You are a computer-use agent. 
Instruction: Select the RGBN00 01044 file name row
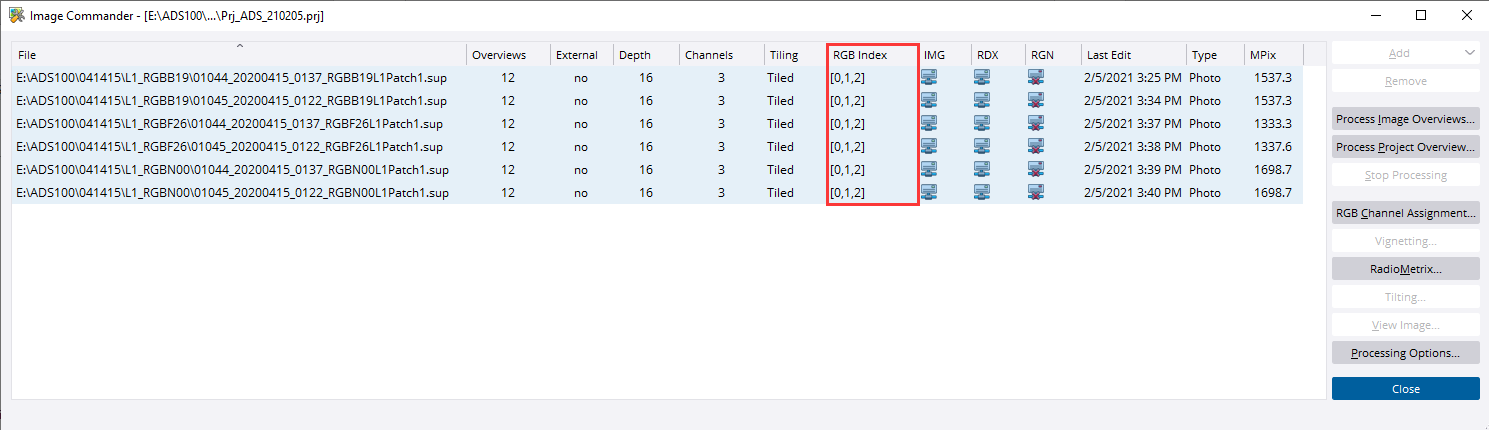[232, 170]
